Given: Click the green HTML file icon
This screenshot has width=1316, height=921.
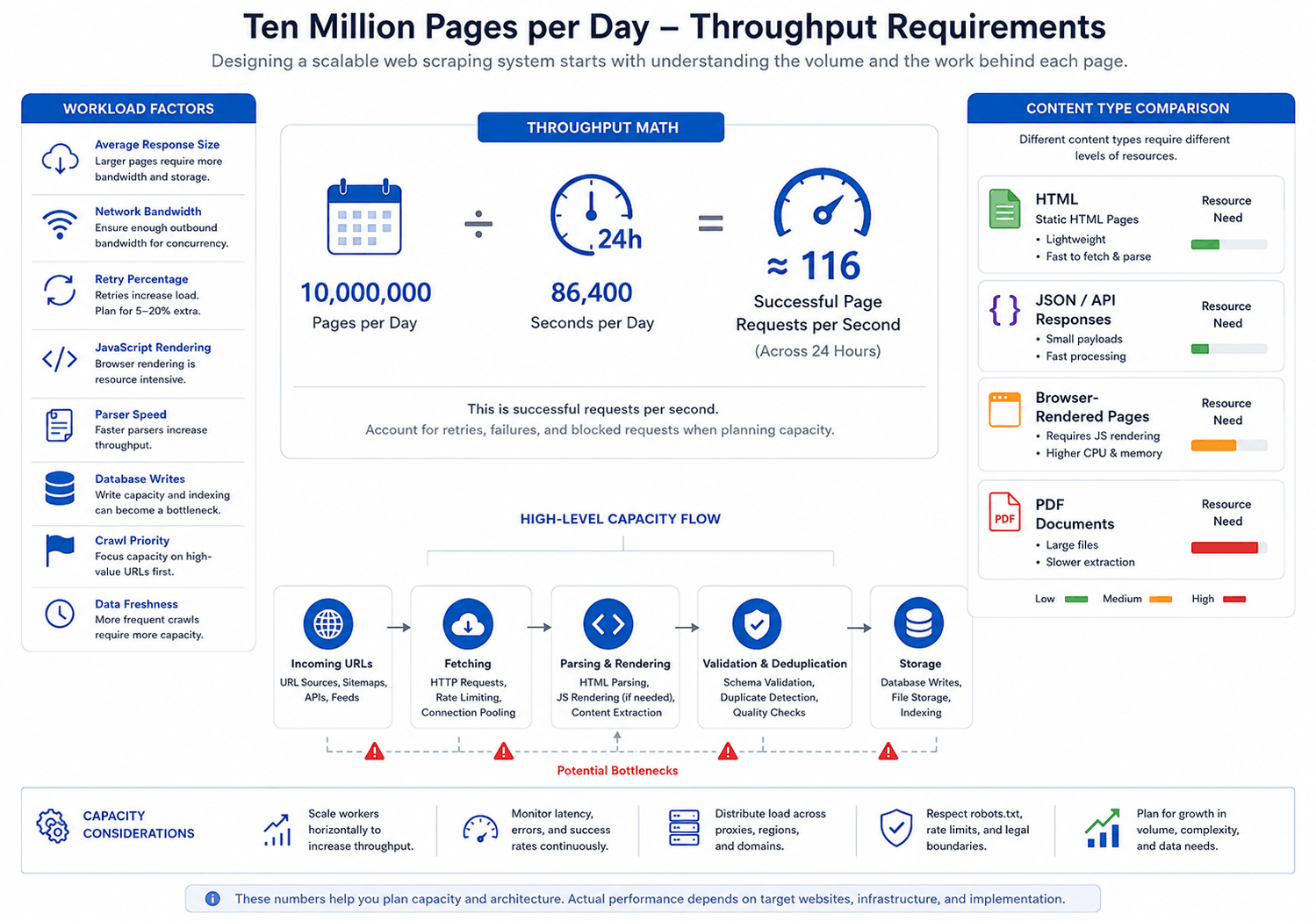Looking at the screenshot, I should [x=1004, y=209].
